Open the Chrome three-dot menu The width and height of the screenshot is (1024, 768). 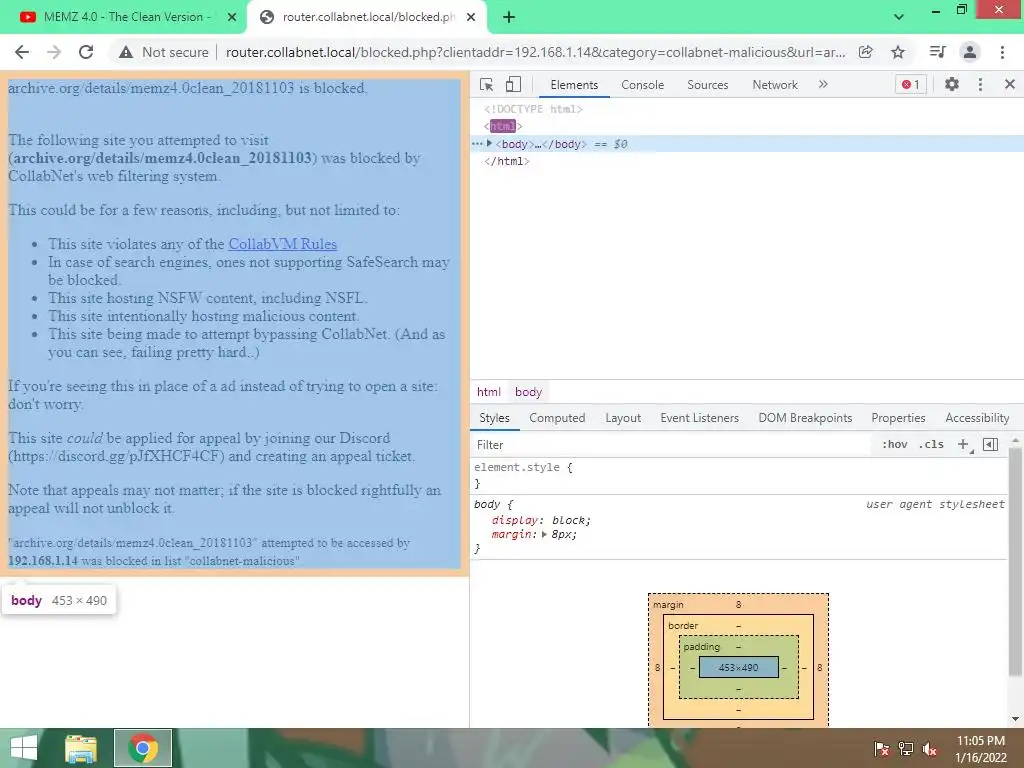pyautogui.click(x=1002, y=52)
